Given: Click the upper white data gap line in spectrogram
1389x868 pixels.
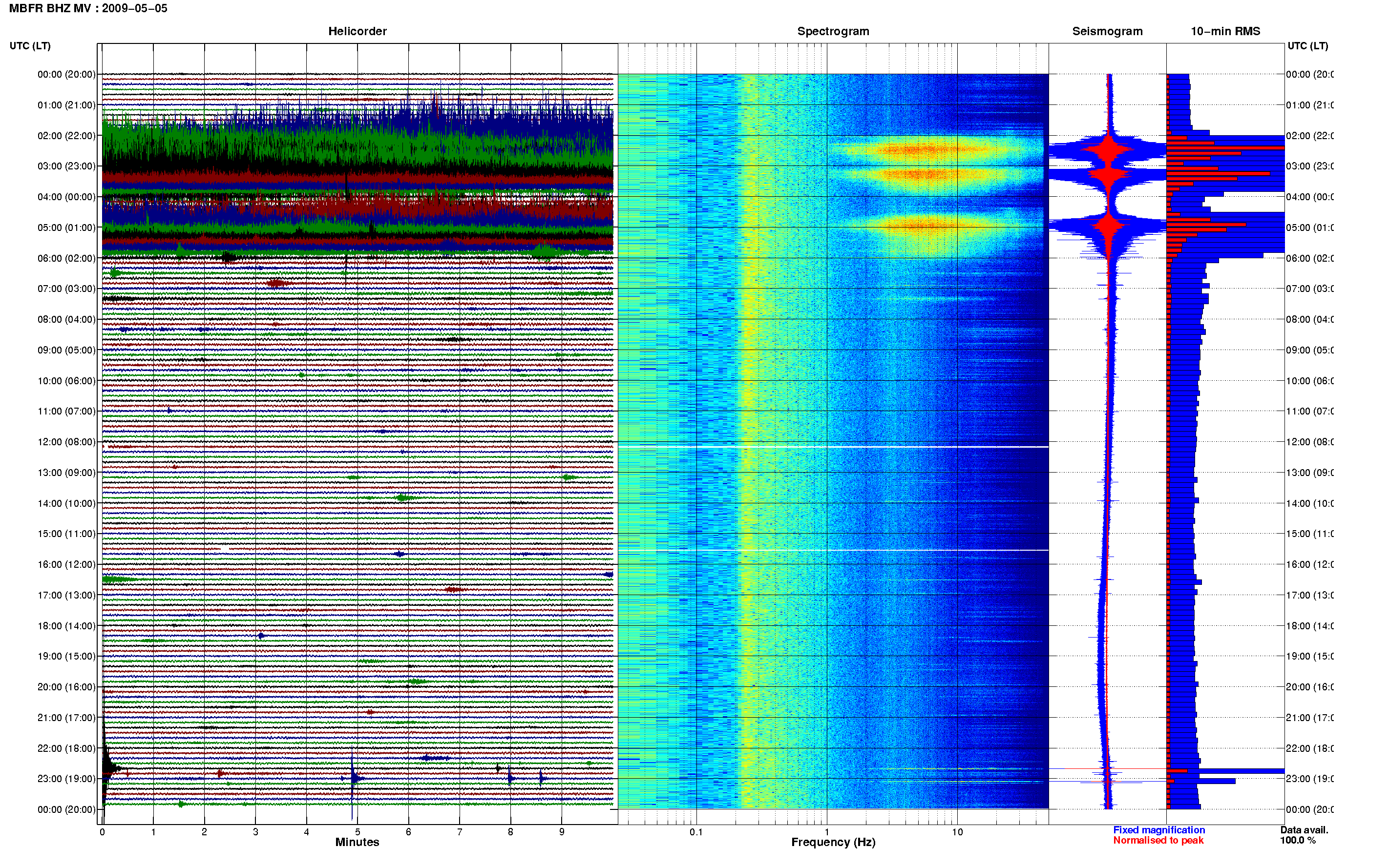Looking at the screenshot, I should pyautogui.click(x=833, y=447).
